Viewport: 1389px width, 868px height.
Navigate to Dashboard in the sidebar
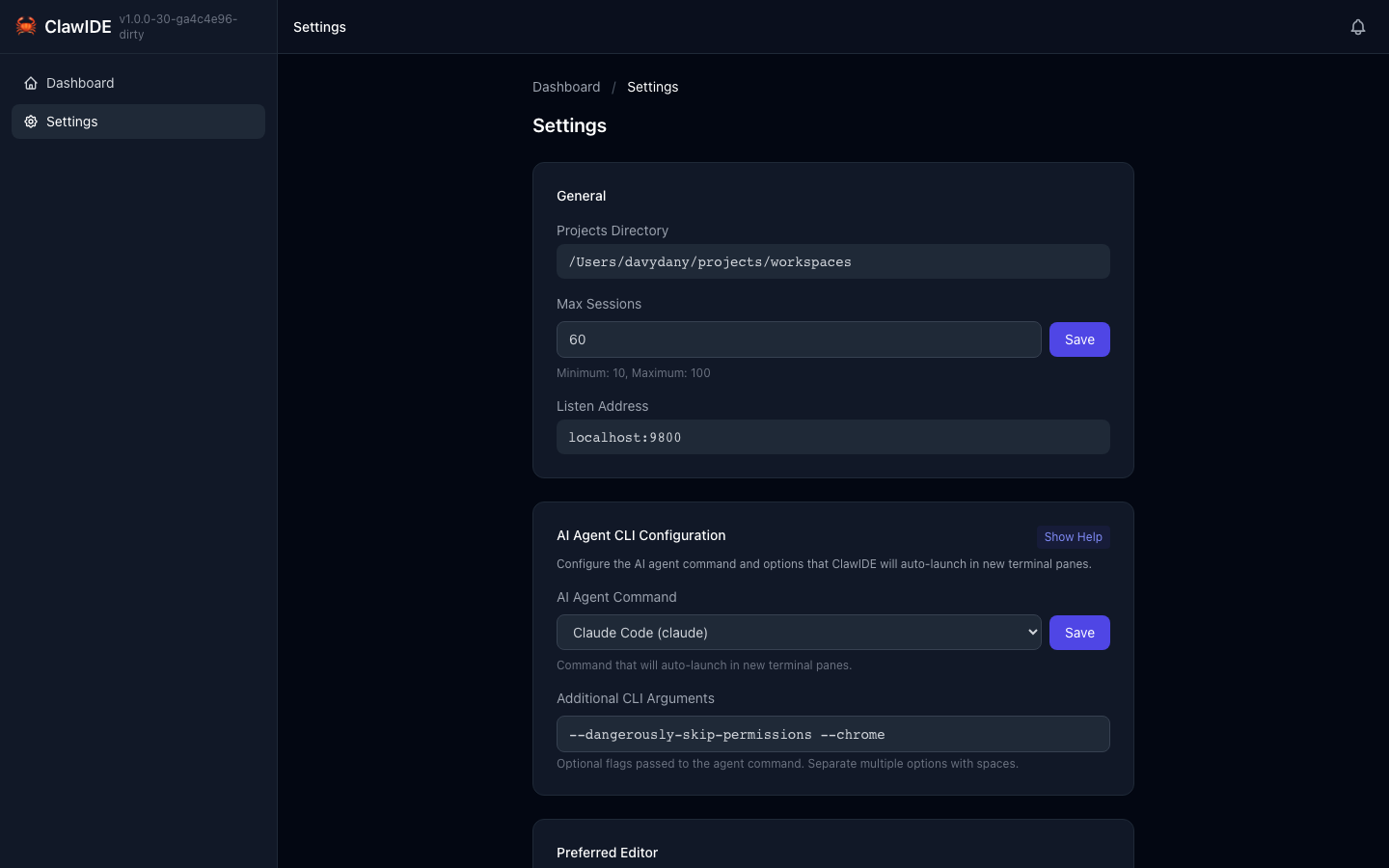(80, 83)
